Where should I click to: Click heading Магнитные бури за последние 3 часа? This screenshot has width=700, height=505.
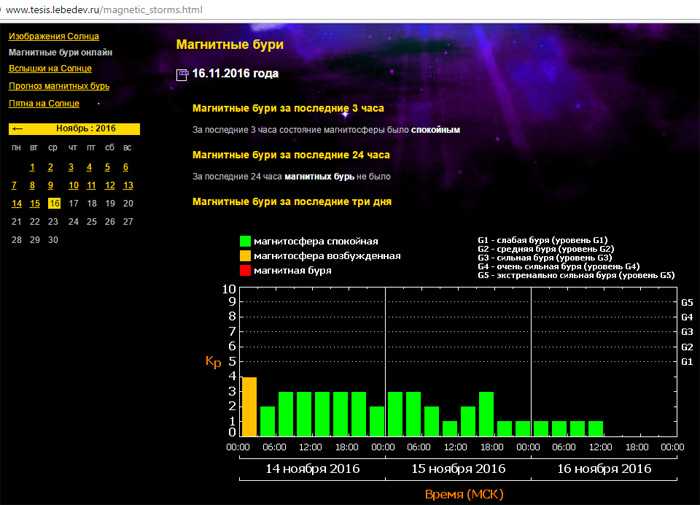(x=288, y=108)
